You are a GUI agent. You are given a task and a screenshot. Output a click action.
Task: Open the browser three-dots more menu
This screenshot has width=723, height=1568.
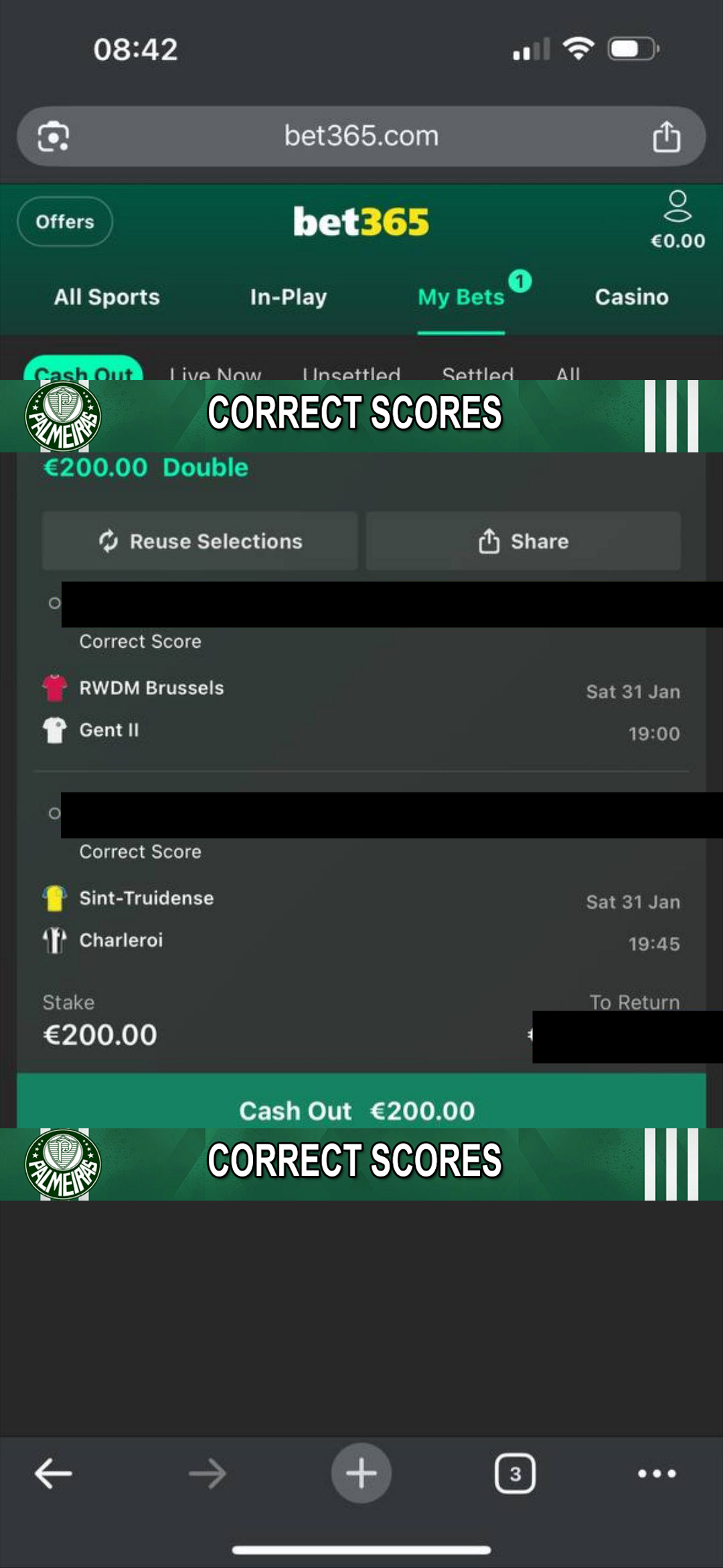pyautogui.click(x=657, y=1473)
